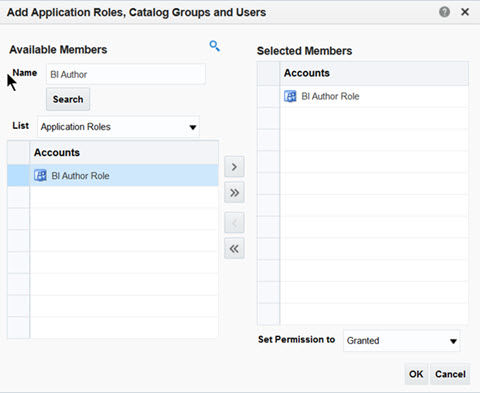Click the Remove single left arrow button
The width and height of the screenshot is (480, 393).
pyautogui.click(x=234, y=223)
